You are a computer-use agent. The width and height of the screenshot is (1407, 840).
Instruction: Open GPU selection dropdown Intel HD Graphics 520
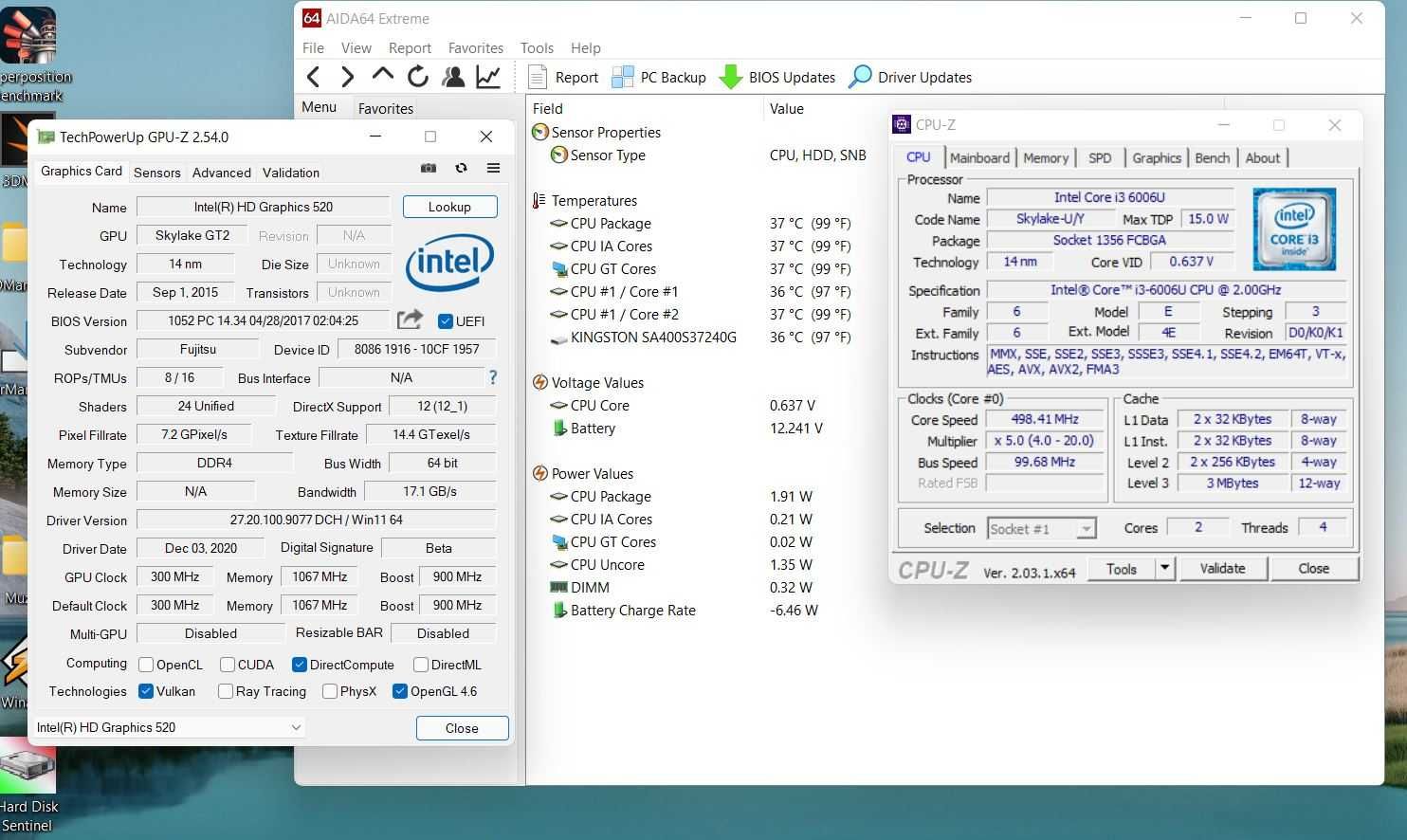pyautogui.click(x=170, y=727)
